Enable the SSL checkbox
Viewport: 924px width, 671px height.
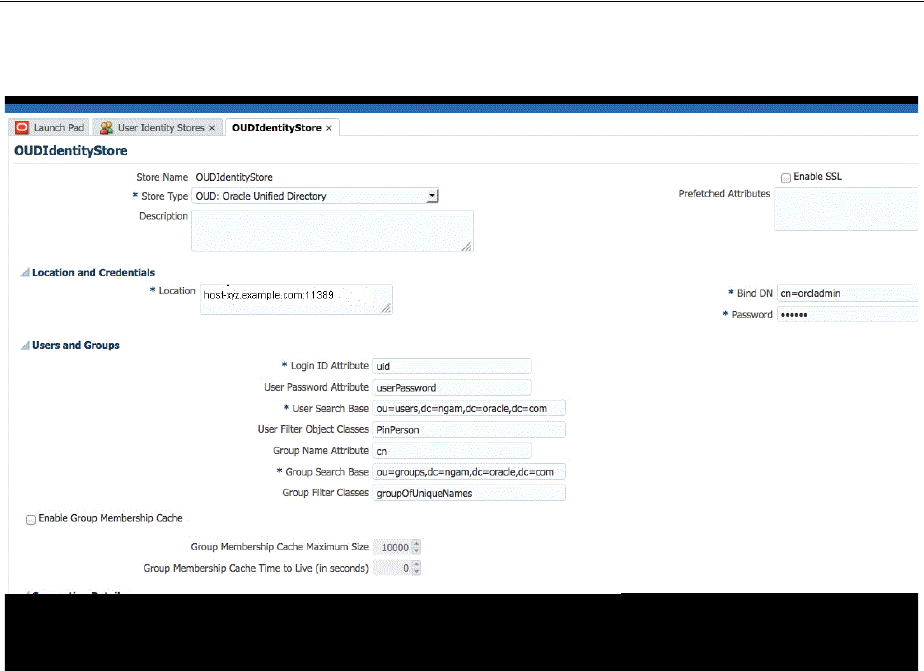click(786, 177)
